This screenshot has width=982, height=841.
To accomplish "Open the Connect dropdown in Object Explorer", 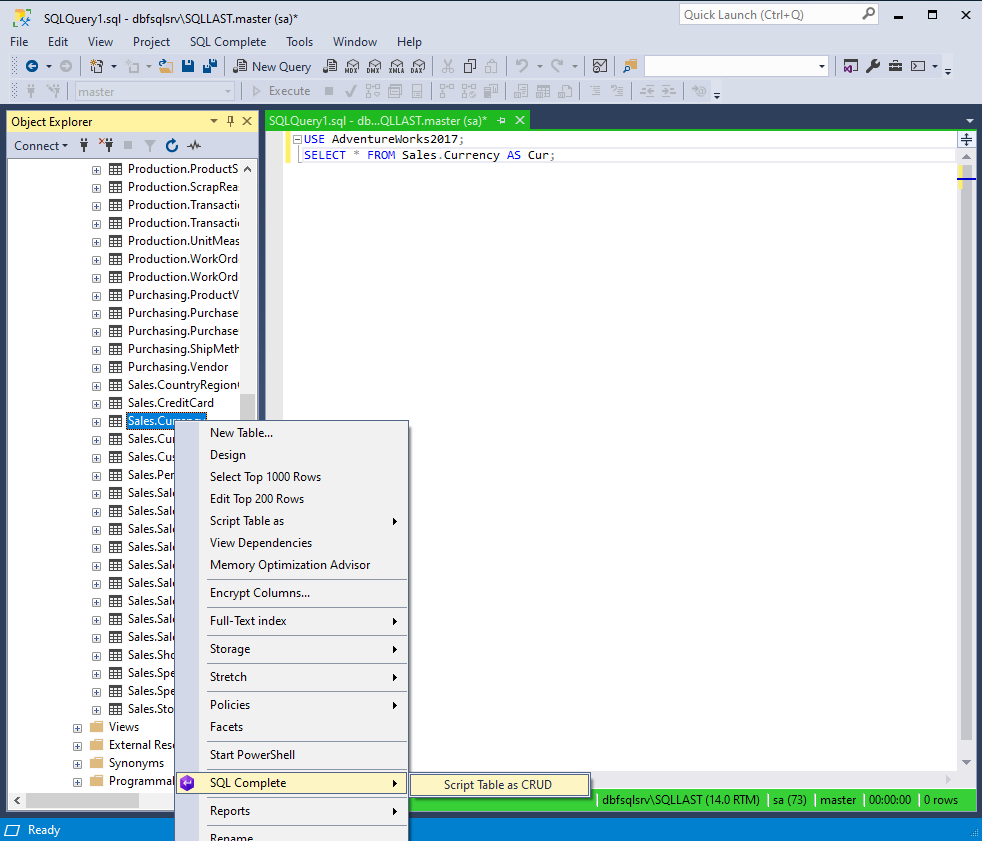I will 41,145.
